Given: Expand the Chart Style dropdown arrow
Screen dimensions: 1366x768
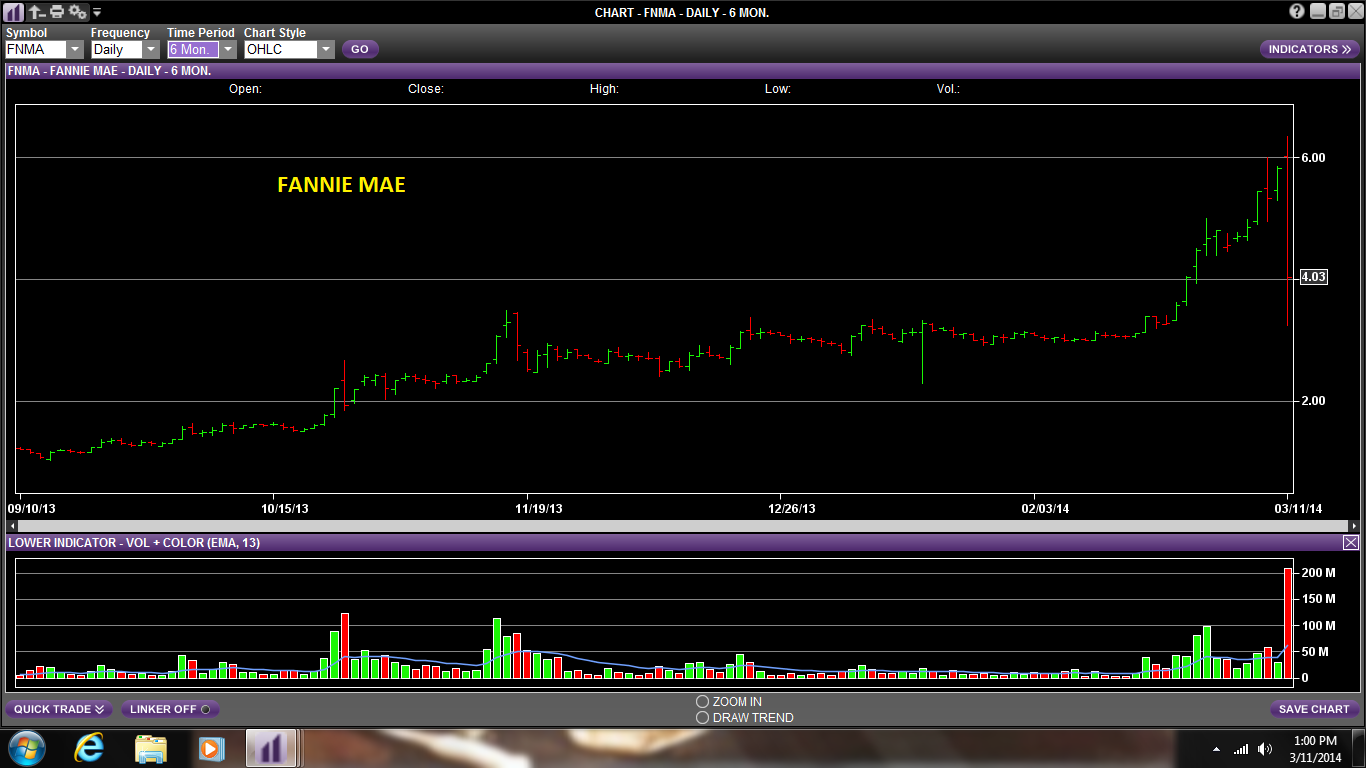Looking at the screenshot, I should click(x=326, y=49).
